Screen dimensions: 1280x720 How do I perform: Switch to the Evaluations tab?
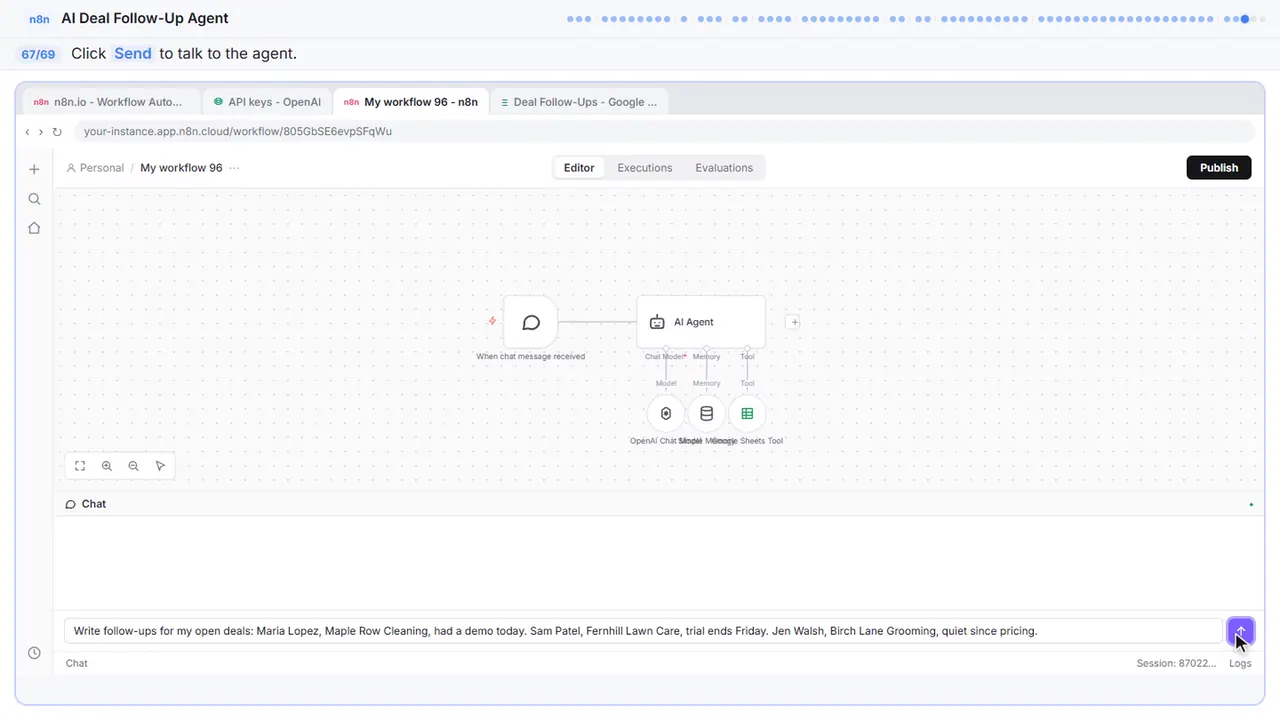(724, 168)
